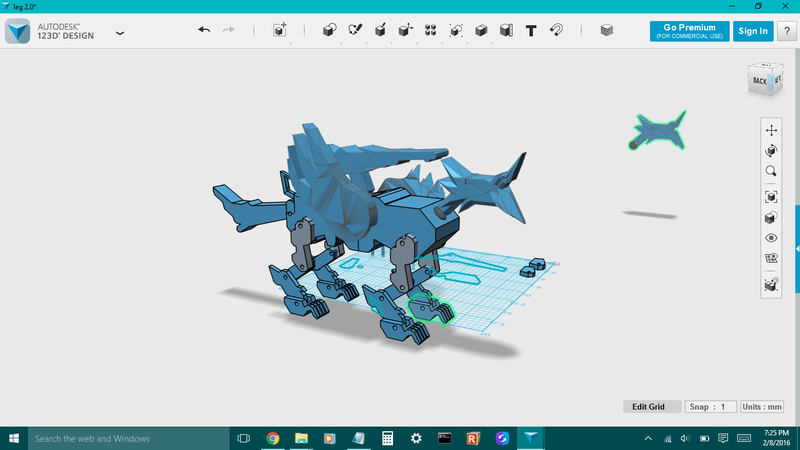Viewport: 800px width, 450px height.
Task: Open the Modify tool
Action: click(406, 30)
